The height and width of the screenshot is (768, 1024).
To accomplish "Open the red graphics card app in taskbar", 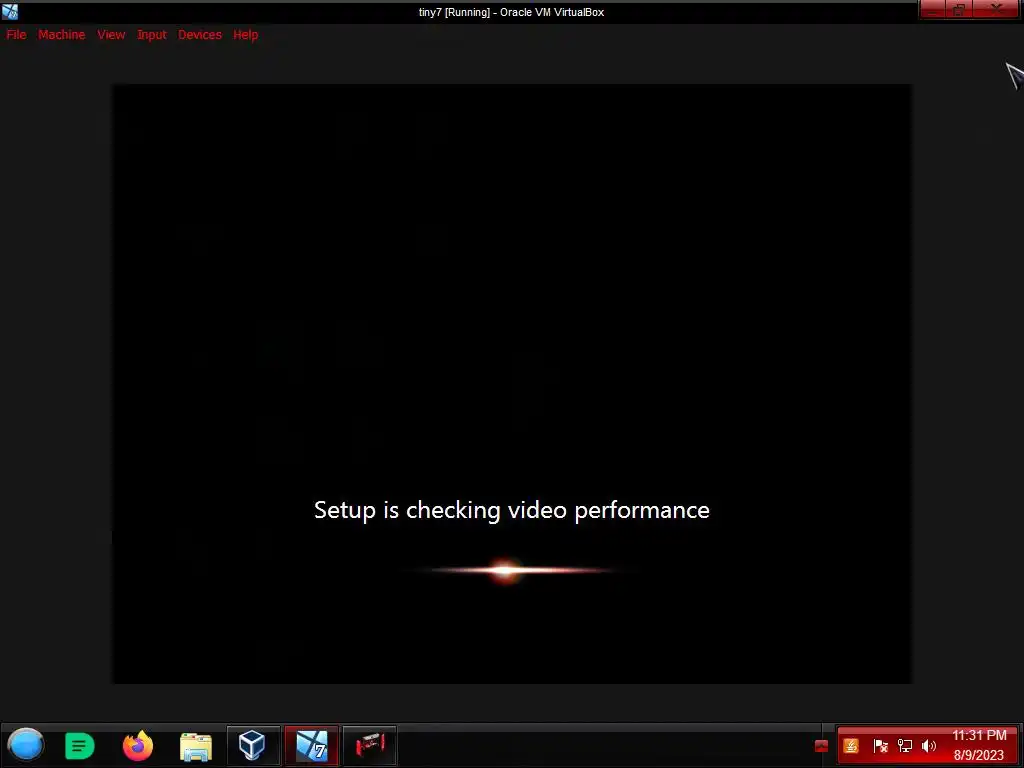I will 370,745.
